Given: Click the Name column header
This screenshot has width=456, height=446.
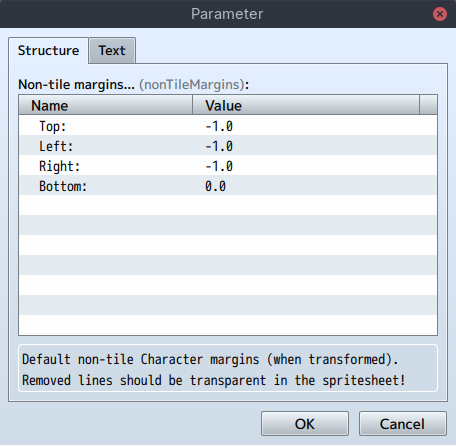Looking at the screenshot, I should tap(106, 105).
